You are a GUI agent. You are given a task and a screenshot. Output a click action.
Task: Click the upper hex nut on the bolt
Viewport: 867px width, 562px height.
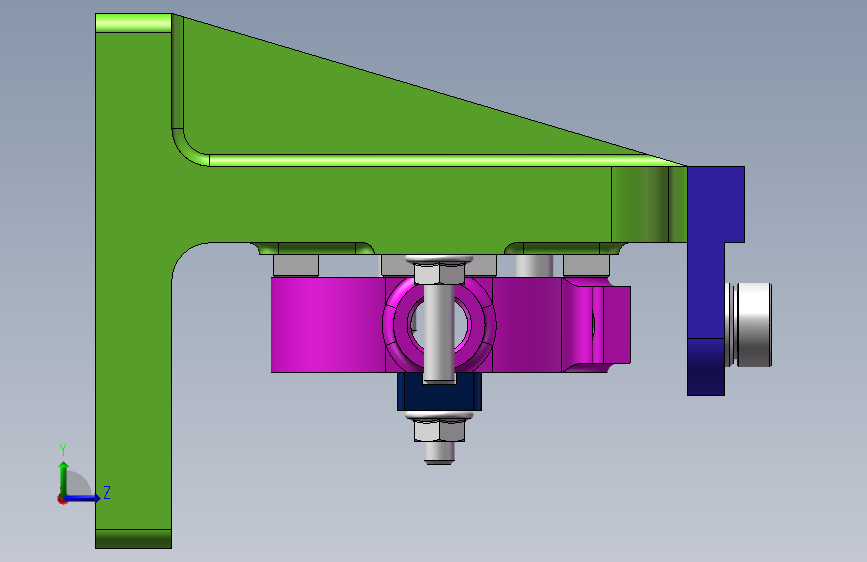pyautogui.click(x=439, y=274)
